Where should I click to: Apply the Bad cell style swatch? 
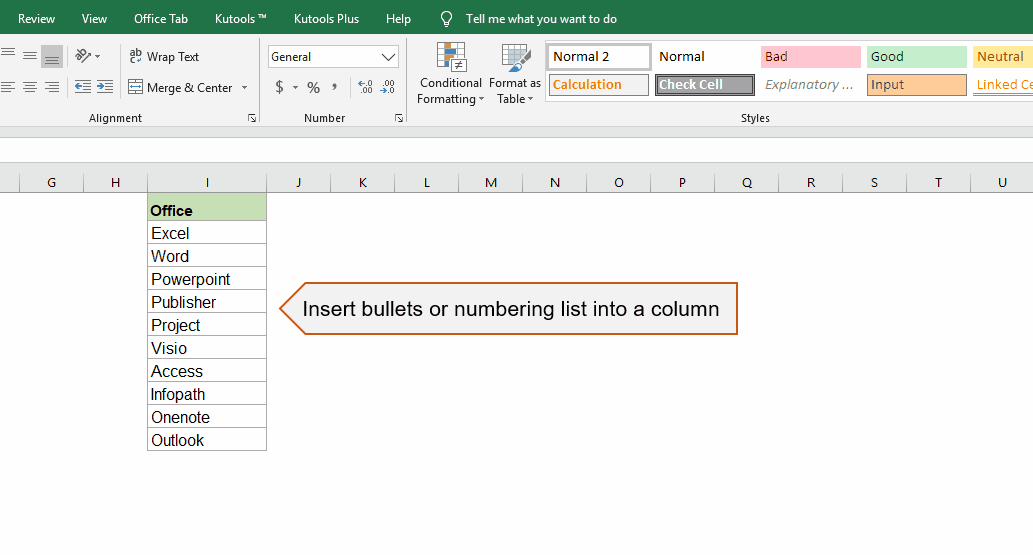click(810, 57)
